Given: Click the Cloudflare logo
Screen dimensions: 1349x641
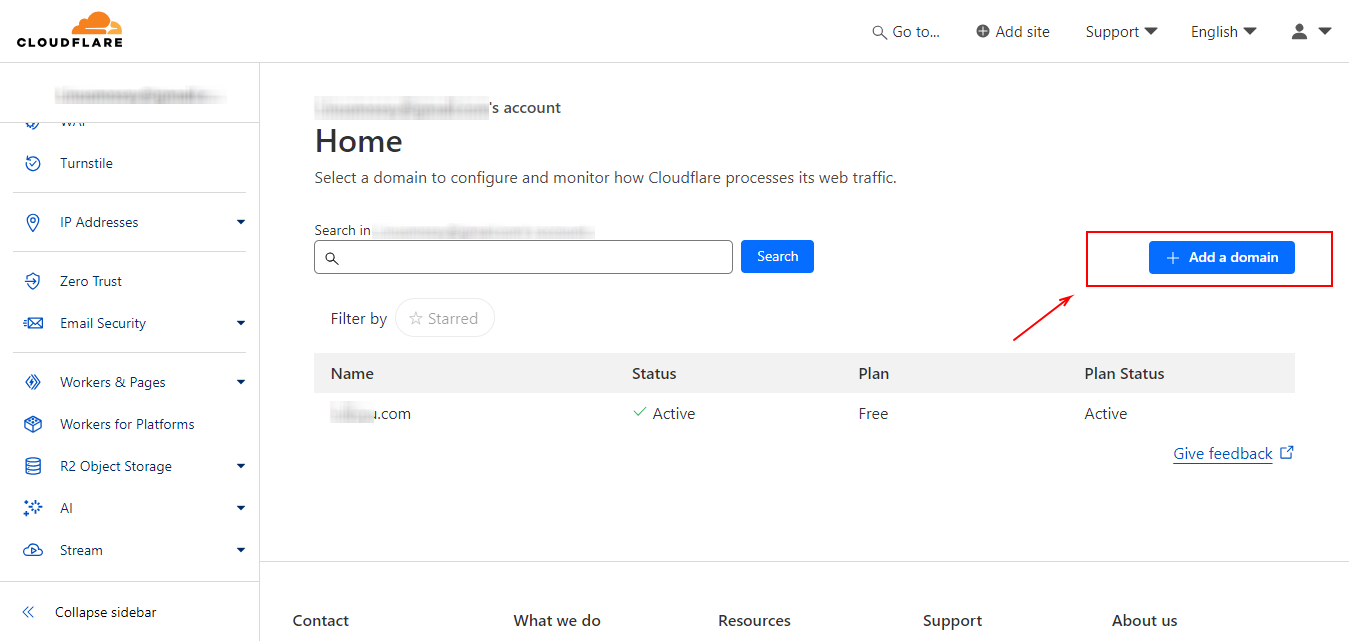Looking at the screenshot, I should [70, 30].
